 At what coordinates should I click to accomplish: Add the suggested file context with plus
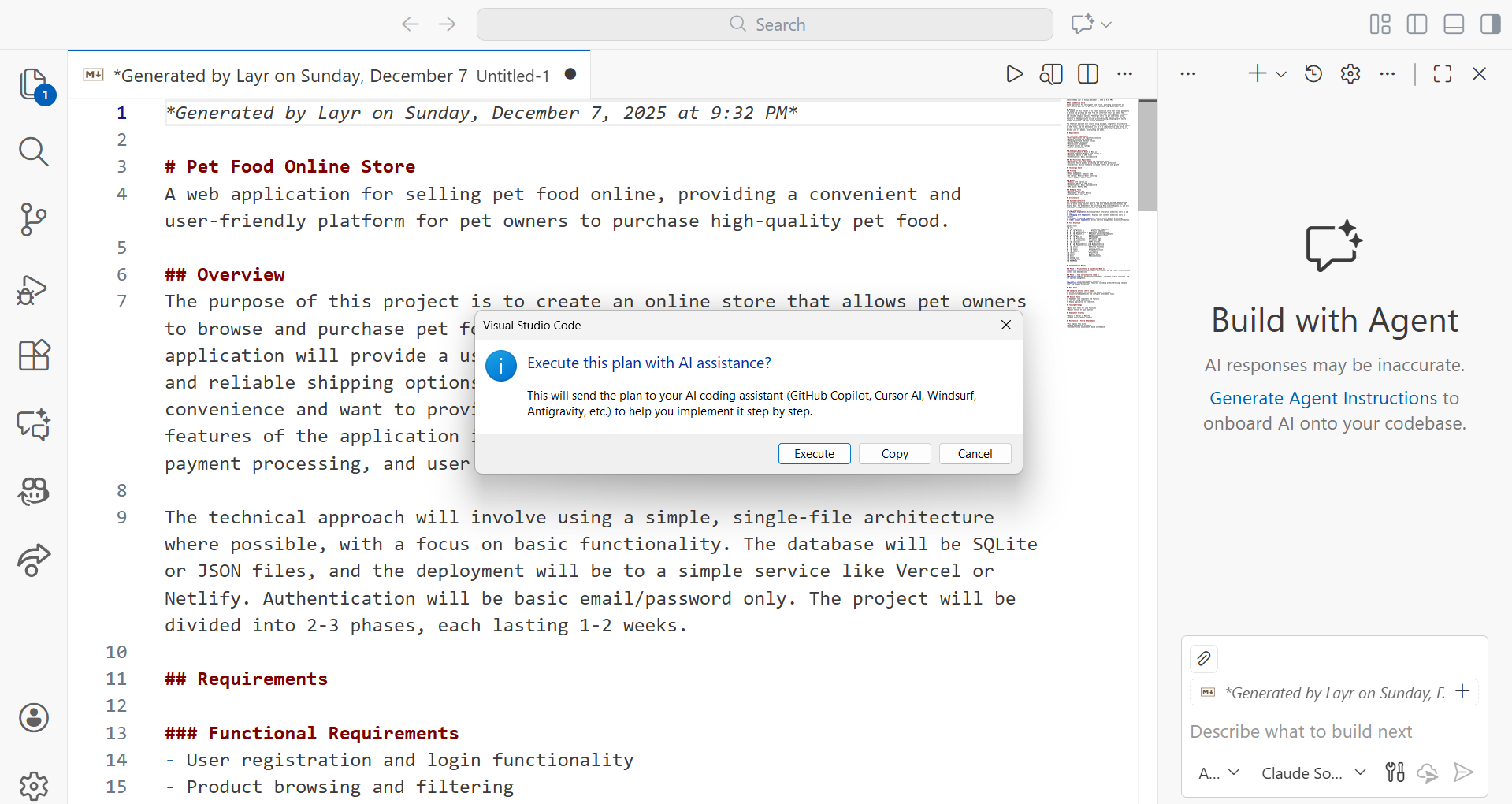(x=1463, y=691)
